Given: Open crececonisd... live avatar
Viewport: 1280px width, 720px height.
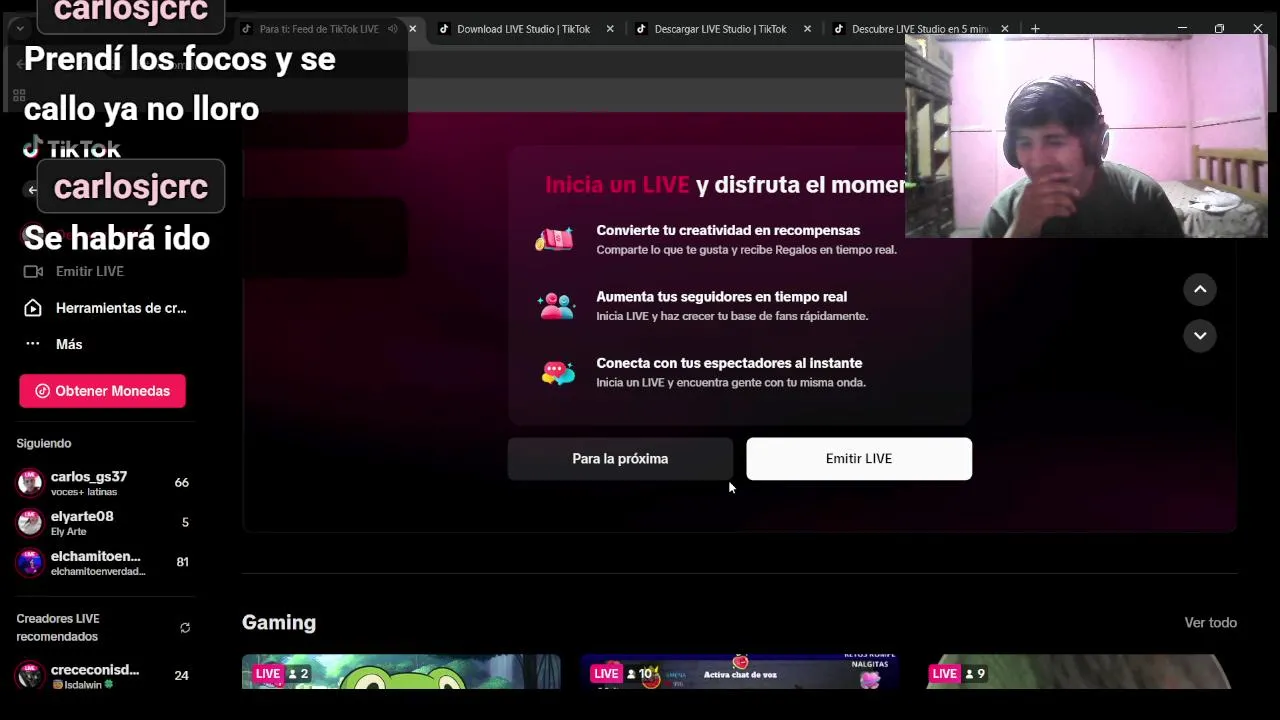Looking at the screenshot, I should point(30,676).
